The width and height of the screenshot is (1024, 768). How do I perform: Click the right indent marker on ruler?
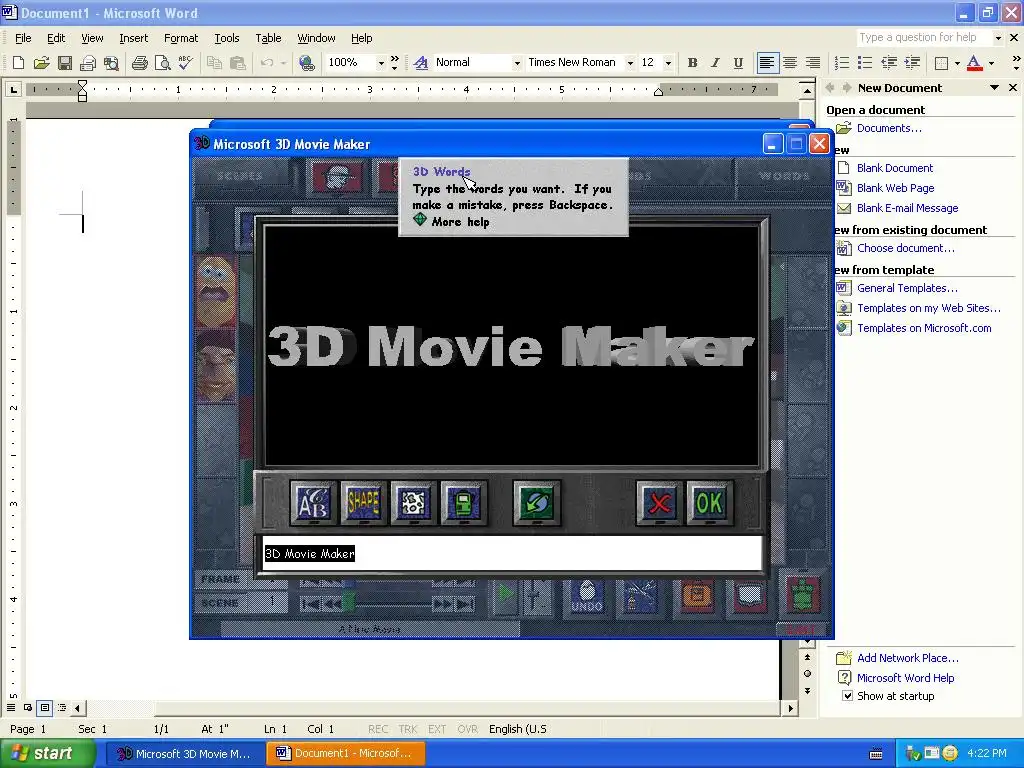pyautogui.click(x=658, y=92)
